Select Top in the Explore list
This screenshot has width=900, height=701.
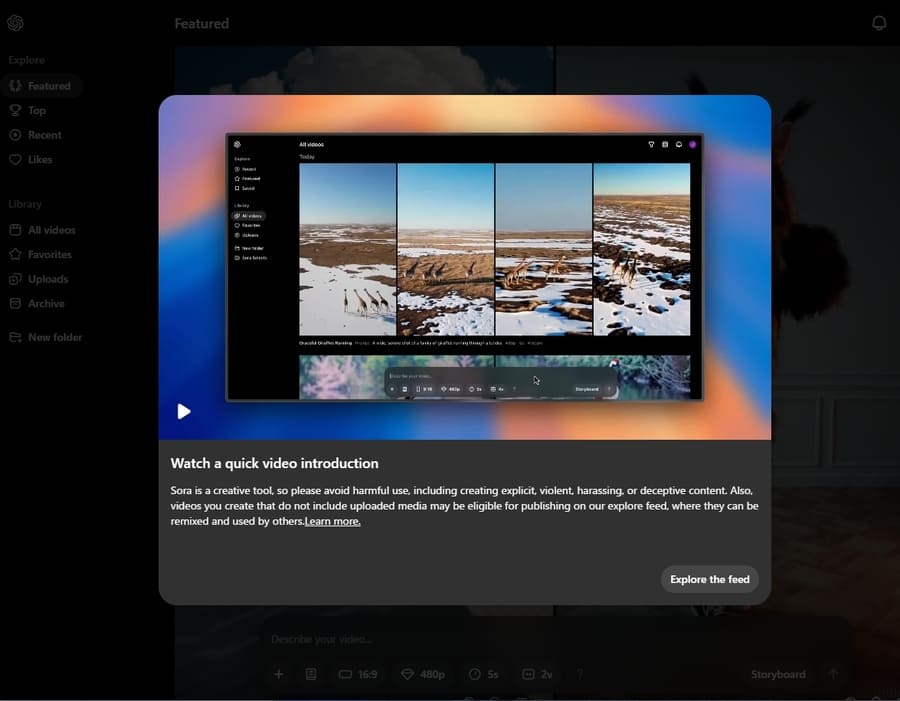click(x=28, y=111)
